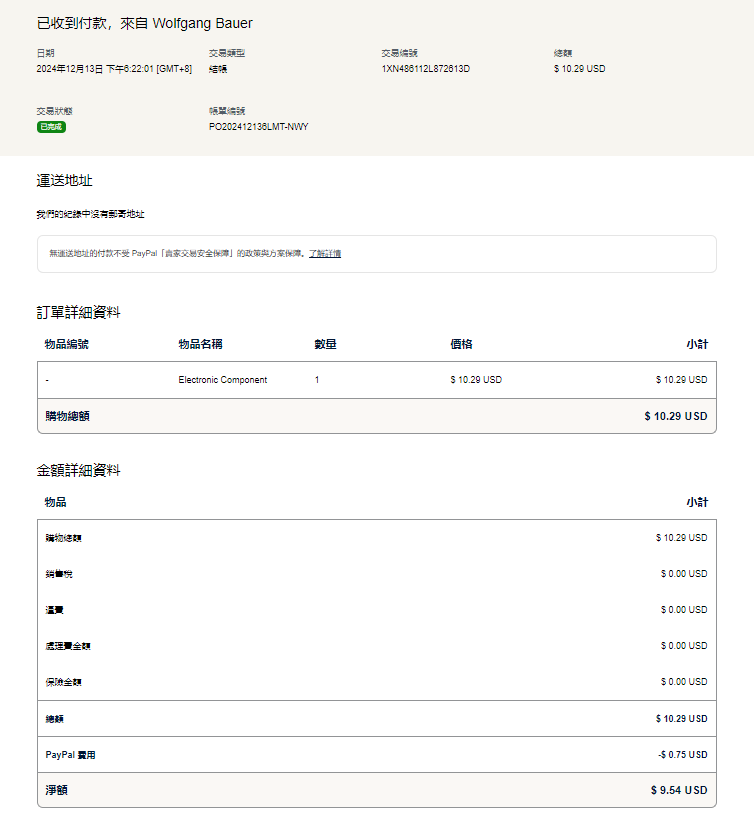
Task: Click the 物品編號 column header
Action: 67,344
